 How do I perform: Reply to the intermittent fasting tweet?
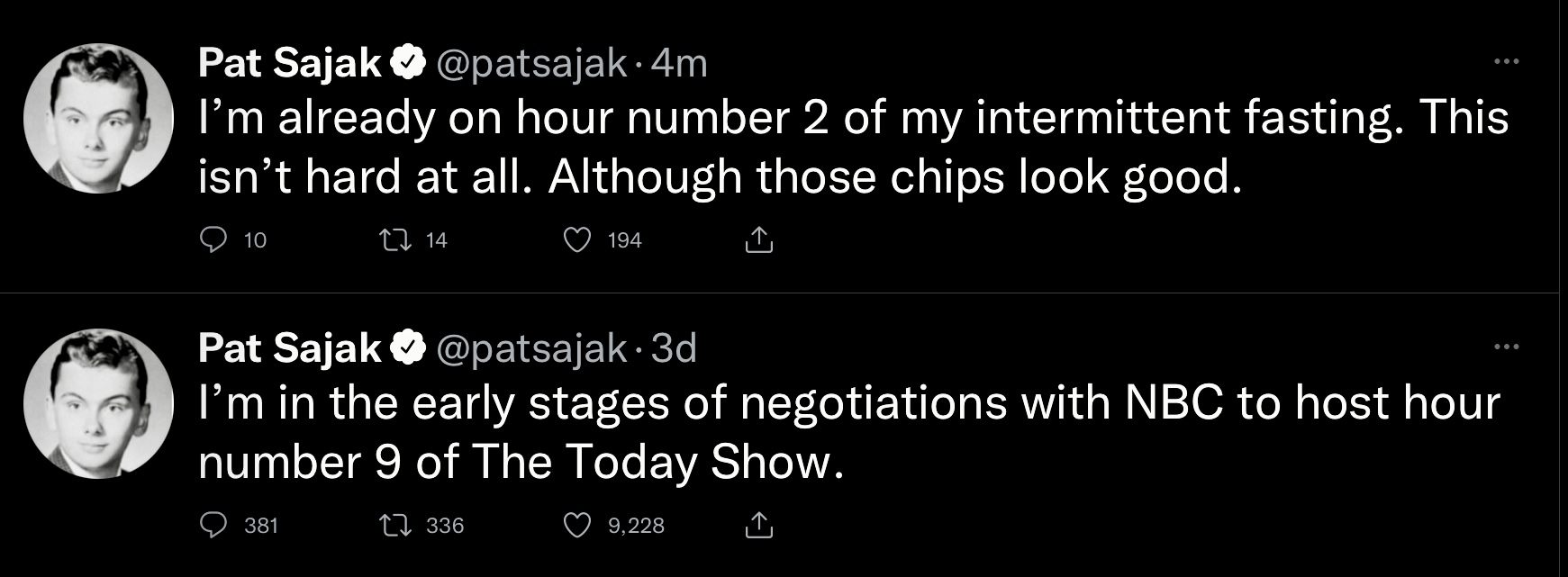point(213,239)
